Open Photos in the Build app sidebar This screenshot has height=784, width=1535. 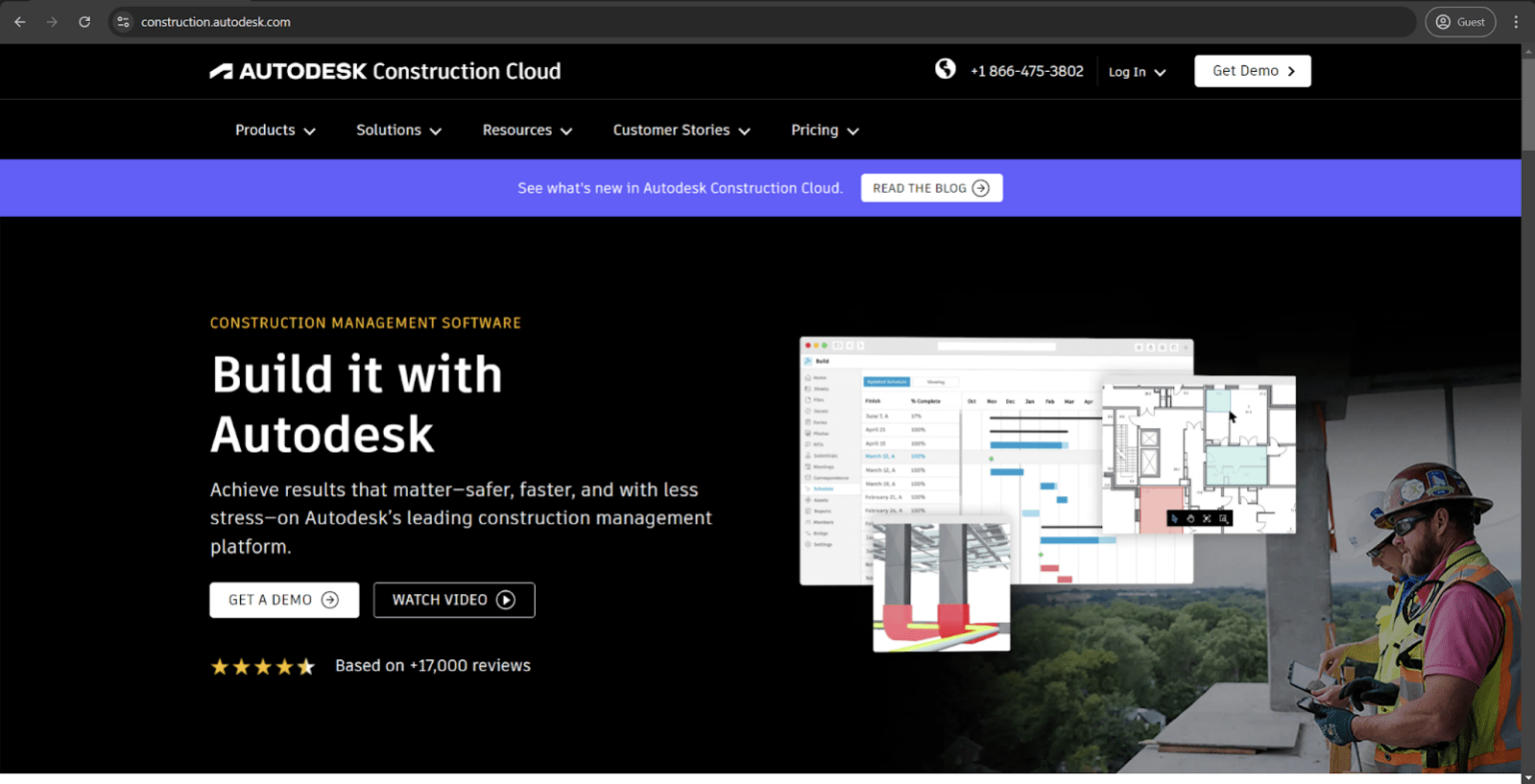pyautogui.click(x=817, y=433)
